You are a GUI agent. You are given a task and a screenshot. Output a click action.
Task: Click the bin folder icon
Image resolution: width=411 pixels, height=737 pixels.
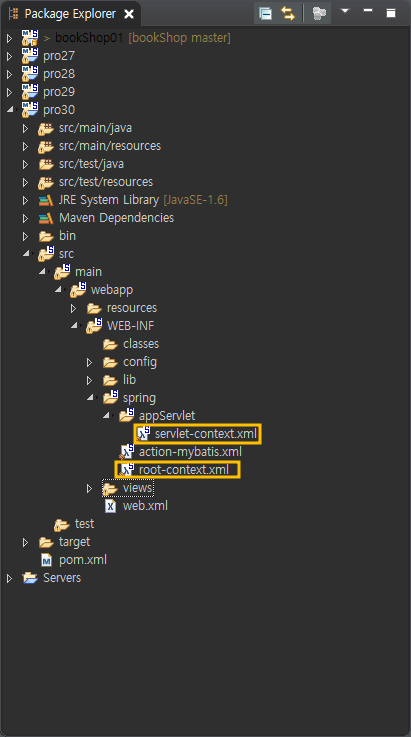[46, 236]
